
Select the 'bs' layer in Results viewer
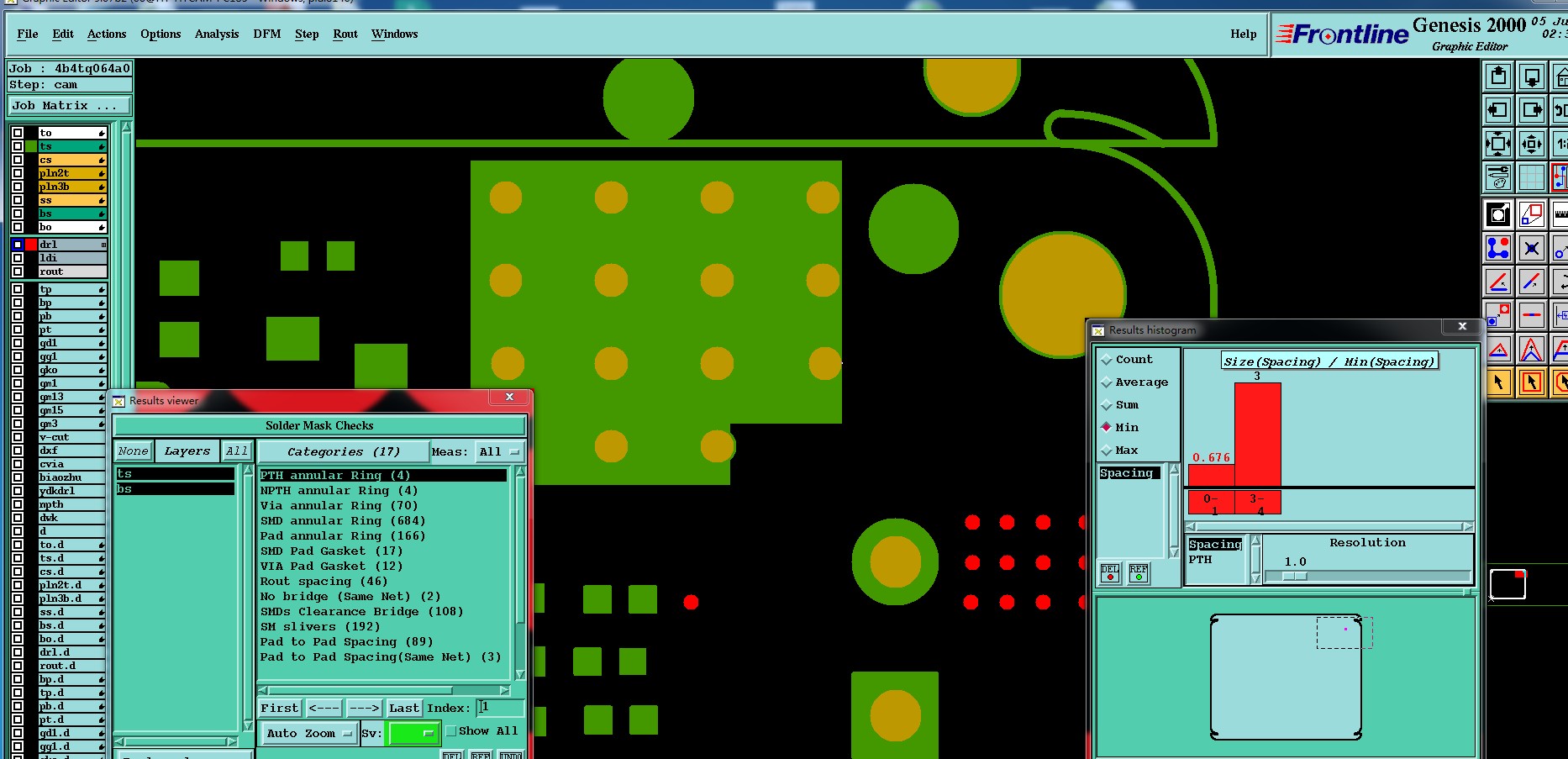(175, 489)
